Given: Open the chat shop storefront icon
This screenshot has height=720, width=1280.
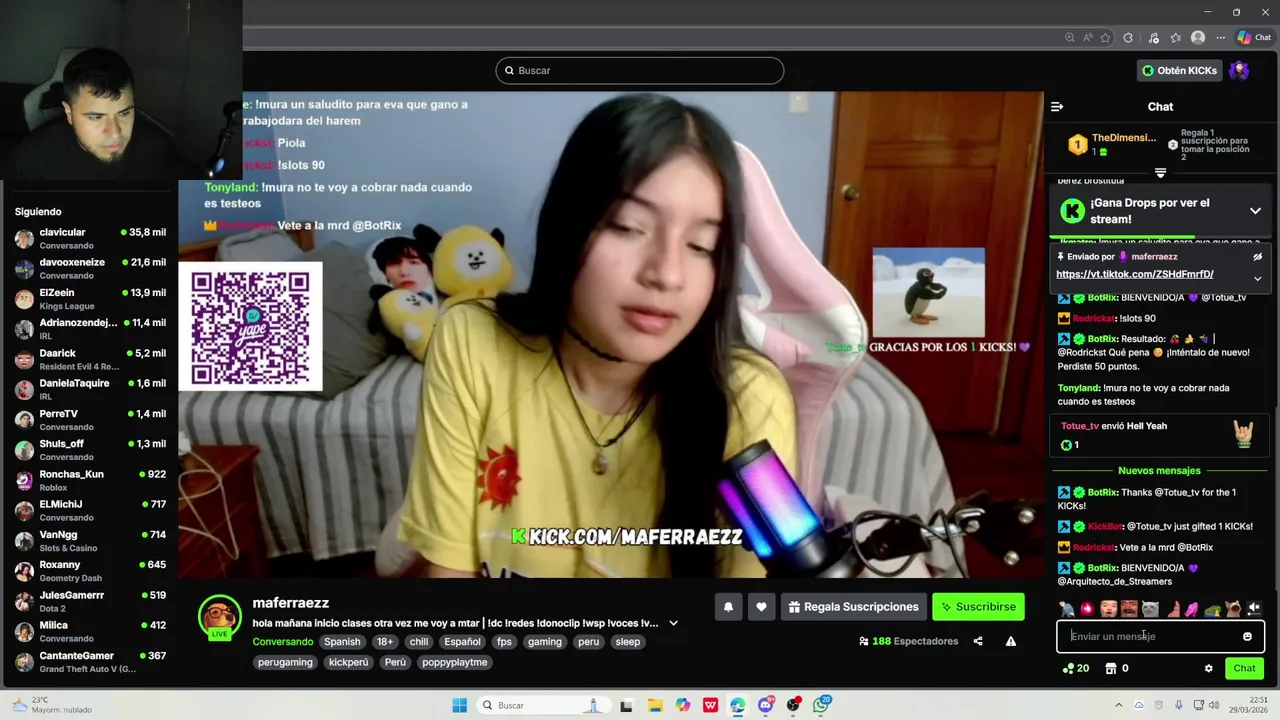Looking at the screenshot, I should point(1111,668).
